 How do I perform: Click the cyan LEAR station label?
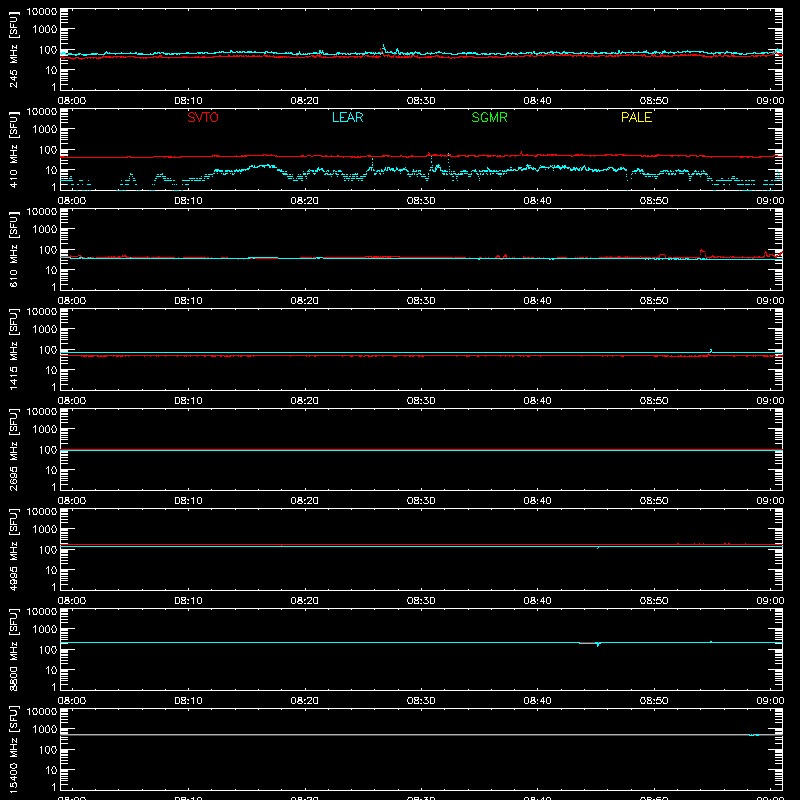[x=347, y=117]
